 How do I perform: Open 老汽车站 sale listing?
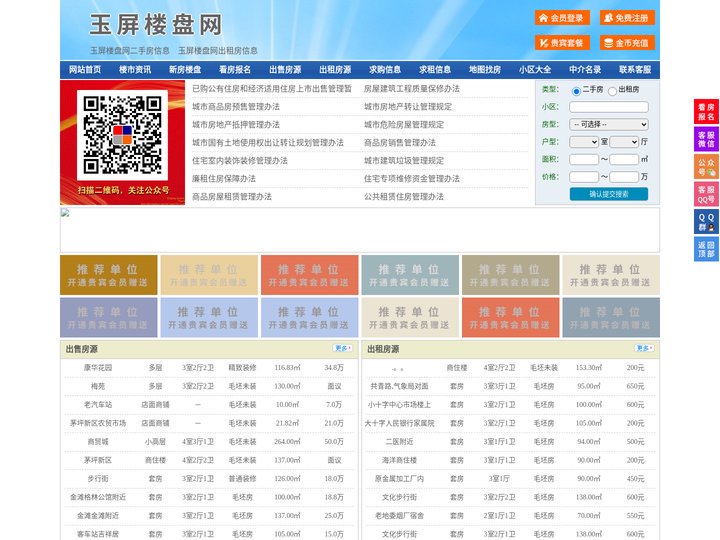click(x=98, y=405)
